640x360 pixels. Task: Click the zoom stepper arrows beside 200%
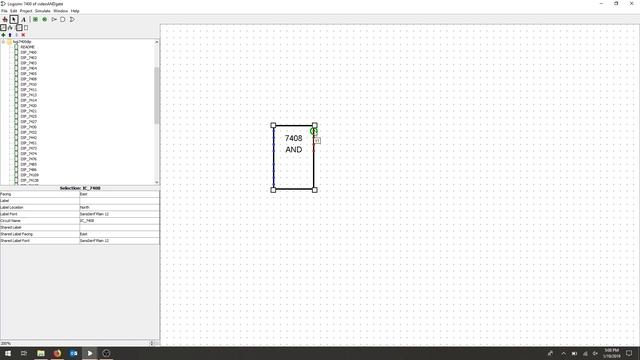152,343
